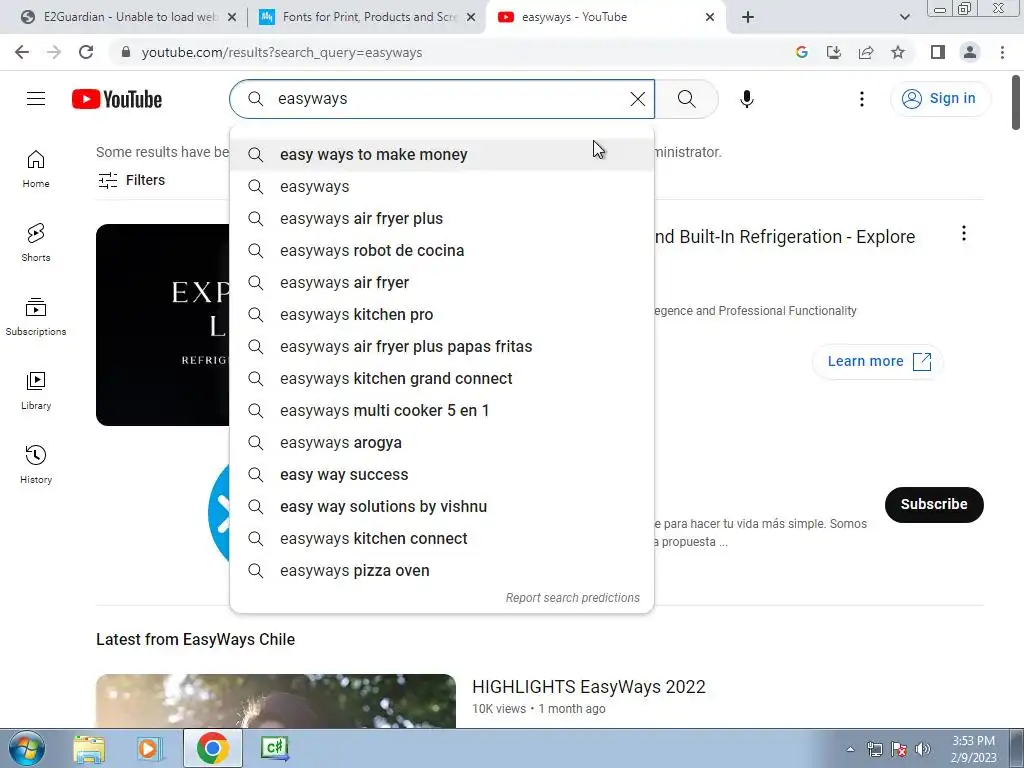Click Sign in button
This screenshot has width=1024, height=768.
coord(940,99)
